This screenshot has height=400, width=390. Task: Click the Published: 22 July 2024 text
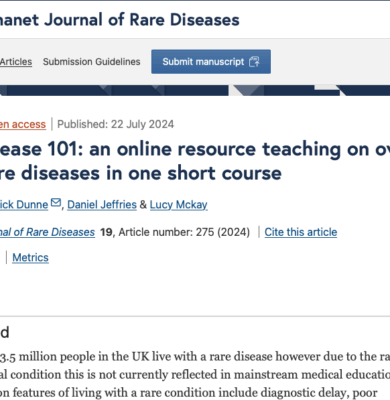click(116, 124)
